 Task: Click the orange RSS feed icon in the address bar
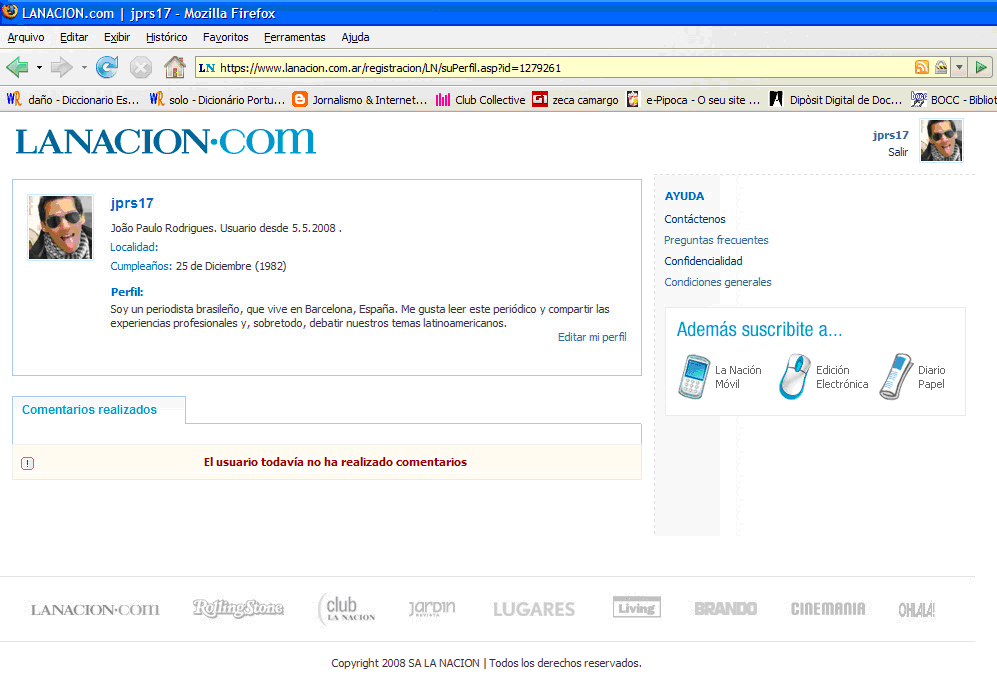point(921,67)
